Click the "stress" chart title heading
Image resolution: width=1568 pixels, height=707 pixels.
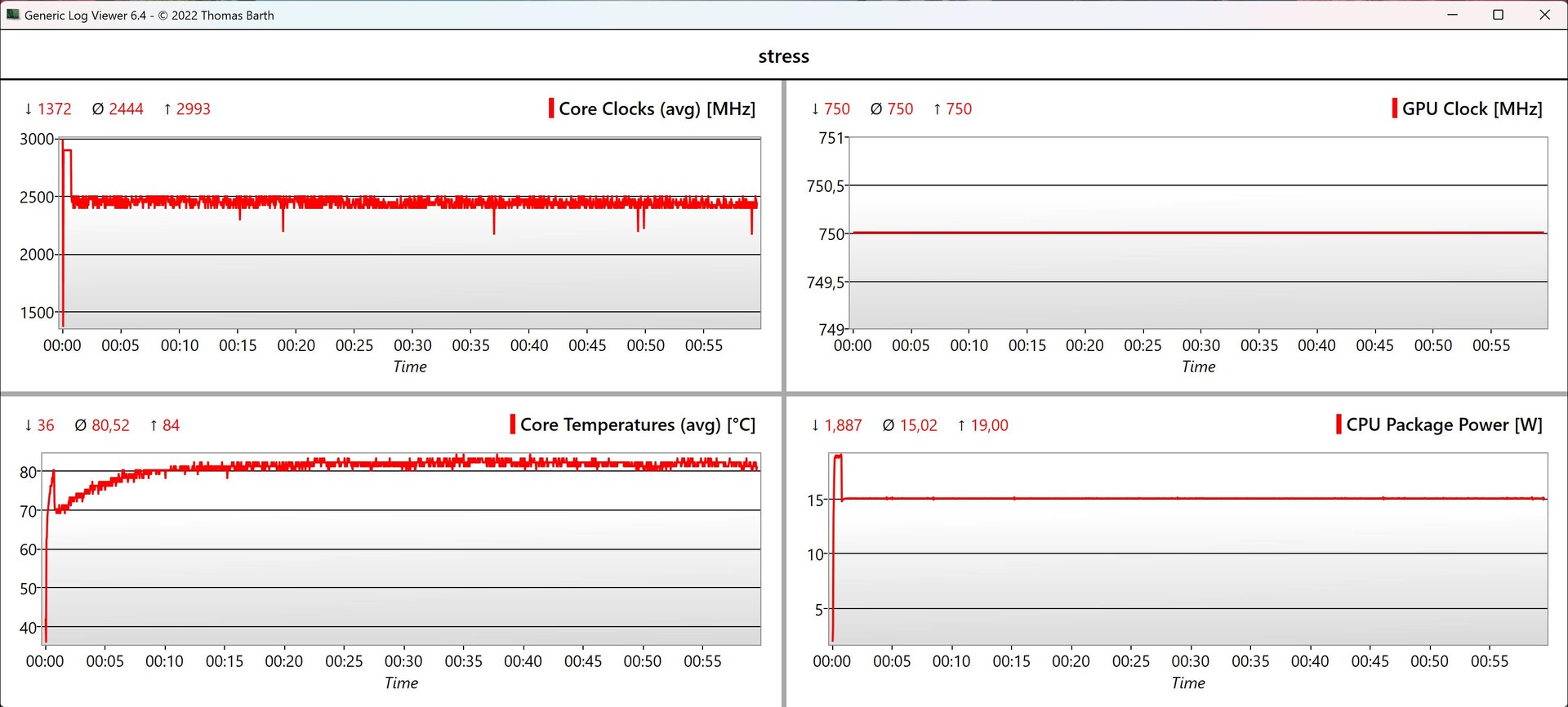click(783, 56)
